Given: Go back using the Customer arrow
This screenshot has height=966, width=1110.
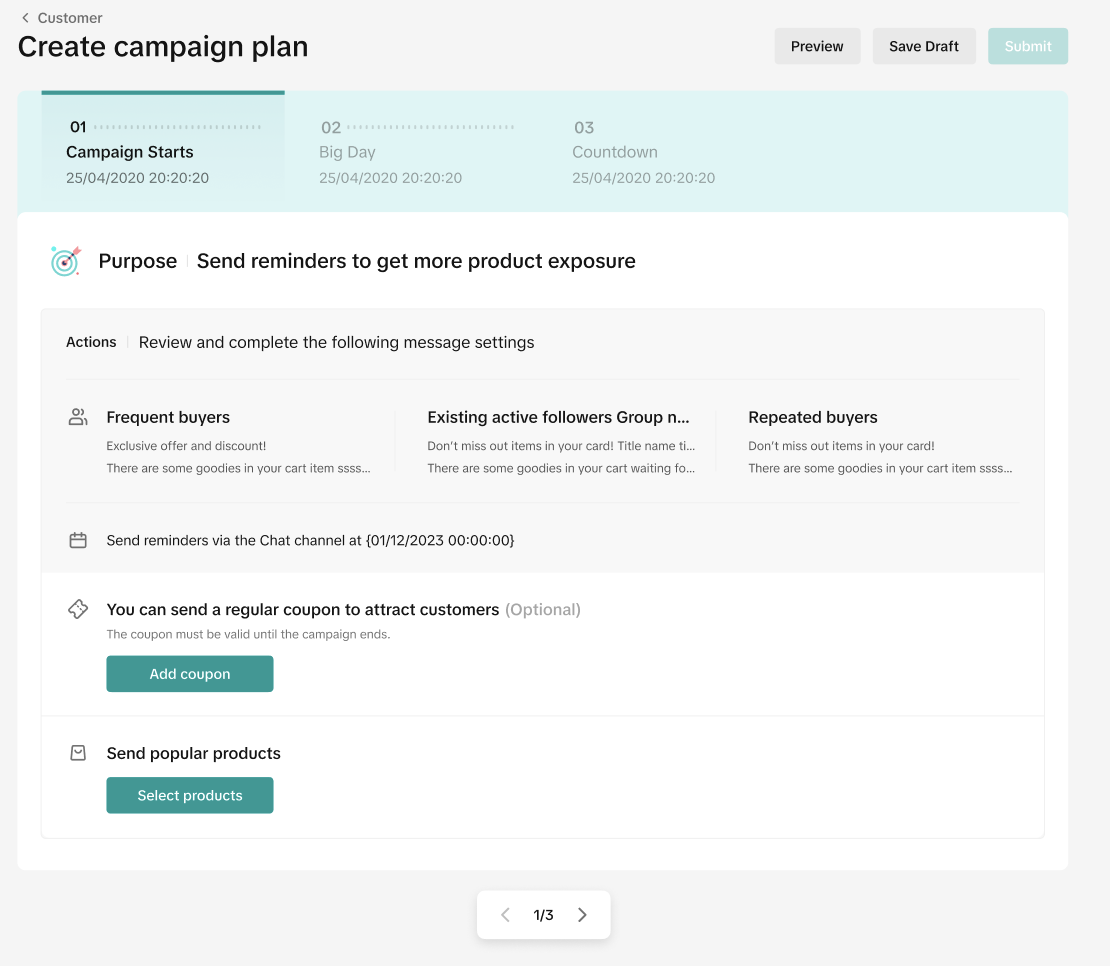Looking at the screenshot, I should point(25,18).
